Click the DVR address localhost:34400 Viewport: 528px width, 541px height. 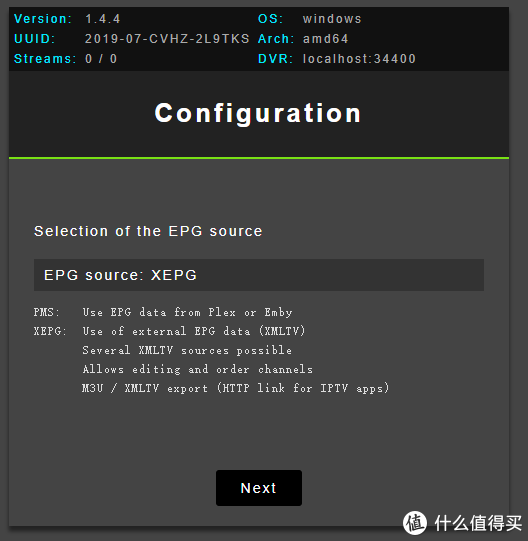(x=359, y=59)
